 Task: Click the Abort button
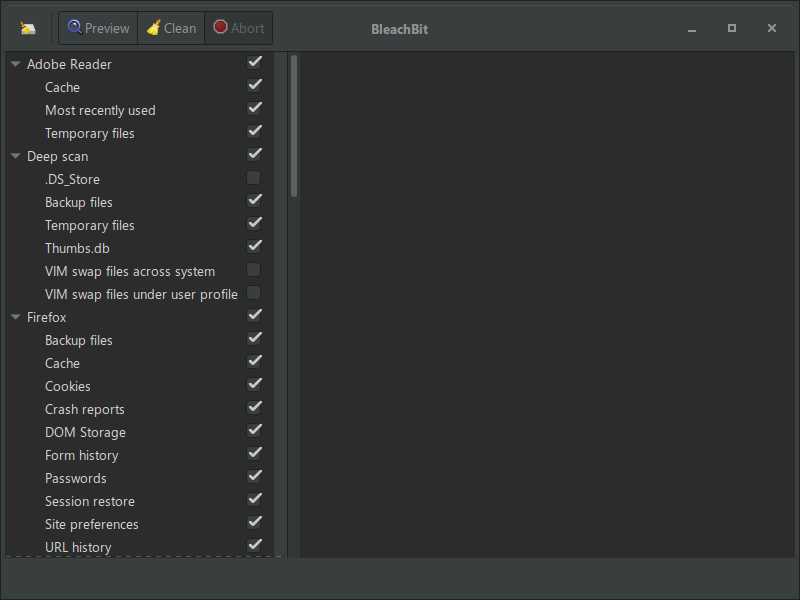click(238, 28)
